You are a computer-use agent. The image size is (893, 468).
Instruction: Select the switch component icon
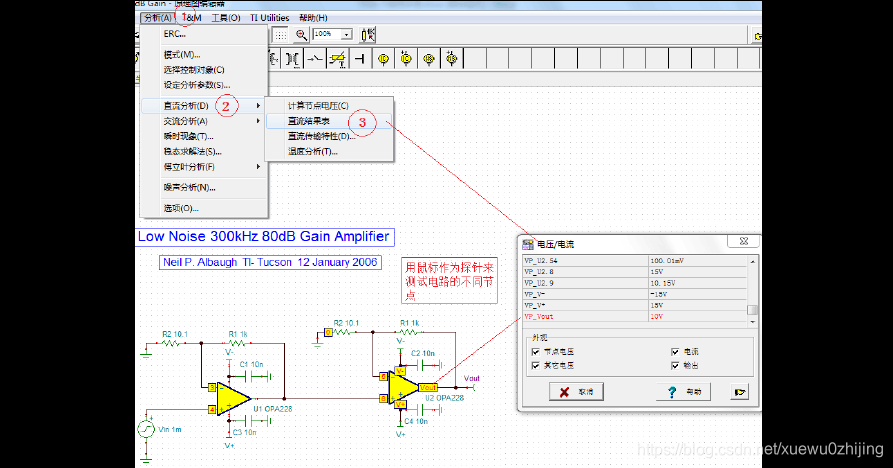pos(314,59)
